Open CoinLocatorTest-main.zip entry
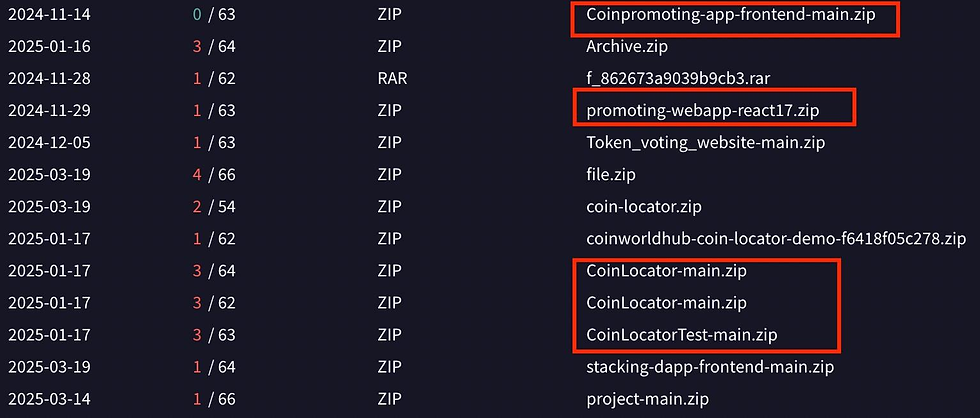The height and width of the screenshot is (418, 980). point(682,334)
